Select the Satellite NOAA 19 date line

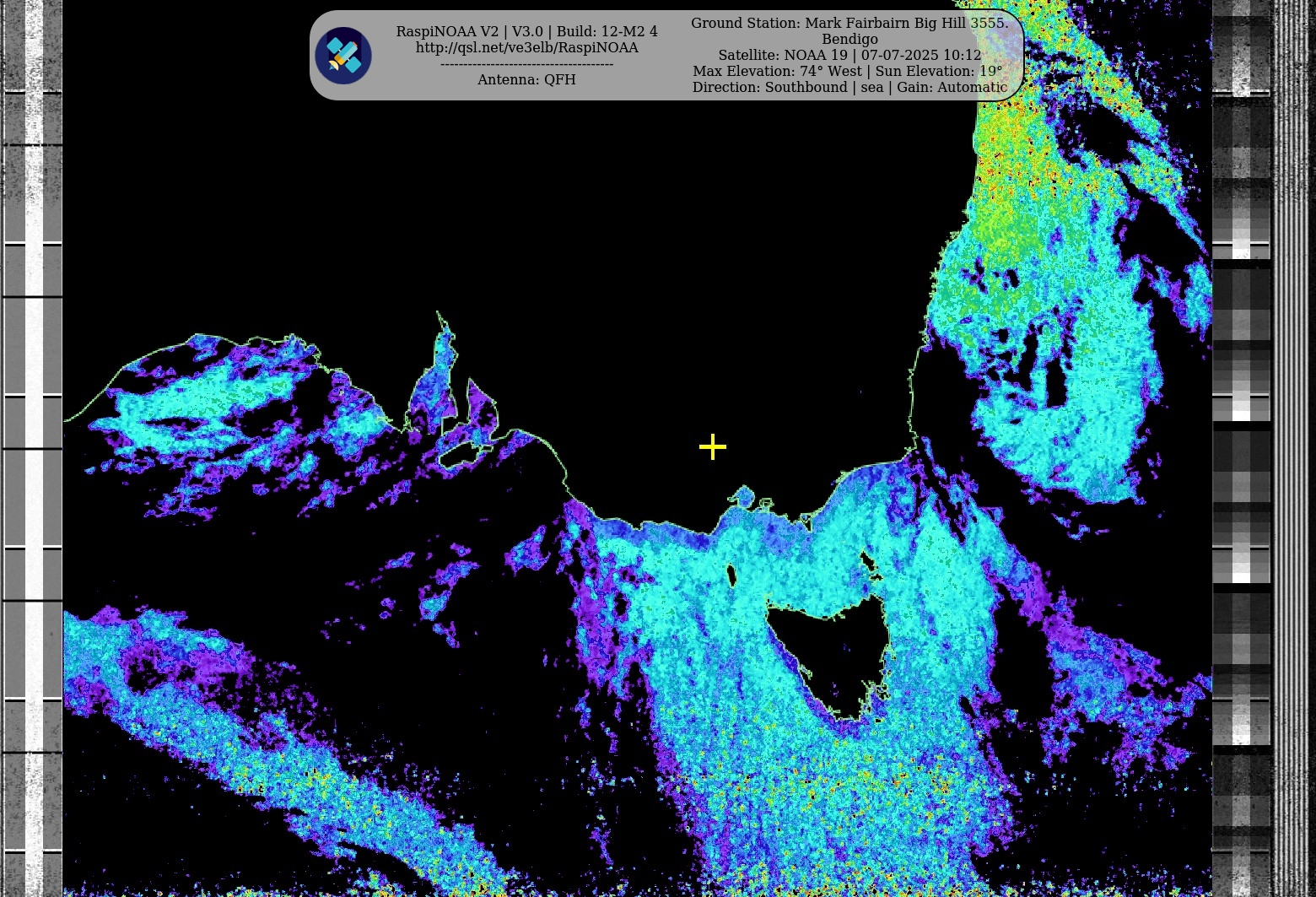point(849,55)
